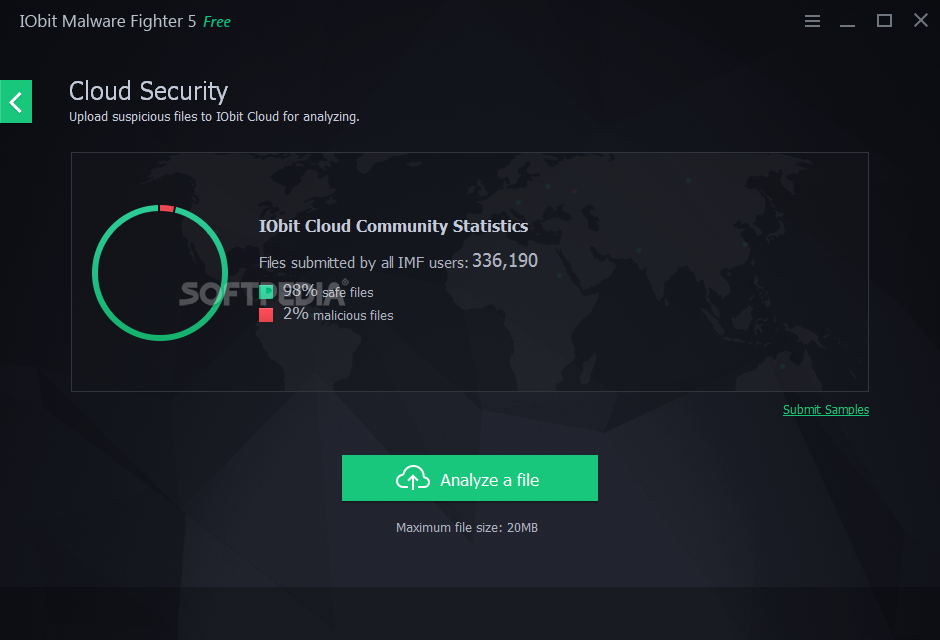Image resolution: width=940 pixels, height=640 pixels.
Task: Click the IObit Malware Fighter 5 title
Action: [x=108, y=22]
